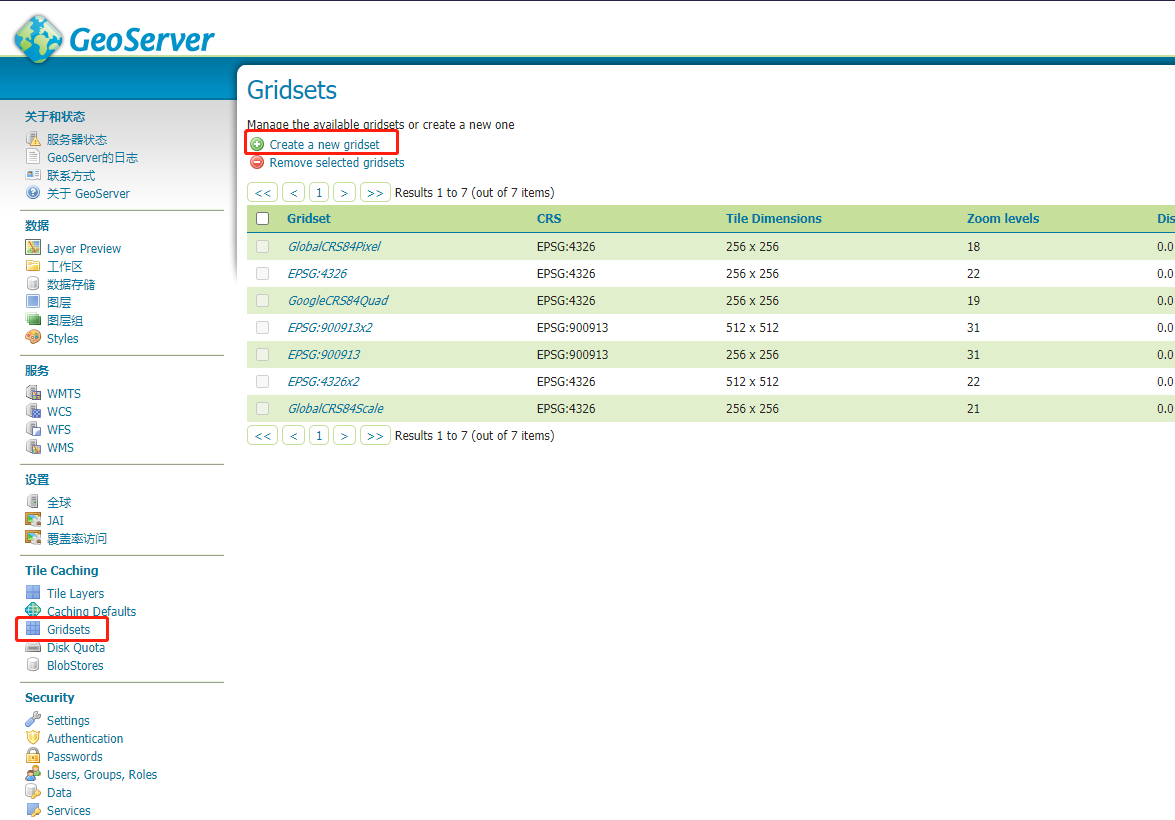The width and height of the screenshot is (1175, 820).
Task: Sort table by CRS column header
Action: (549, 218)
